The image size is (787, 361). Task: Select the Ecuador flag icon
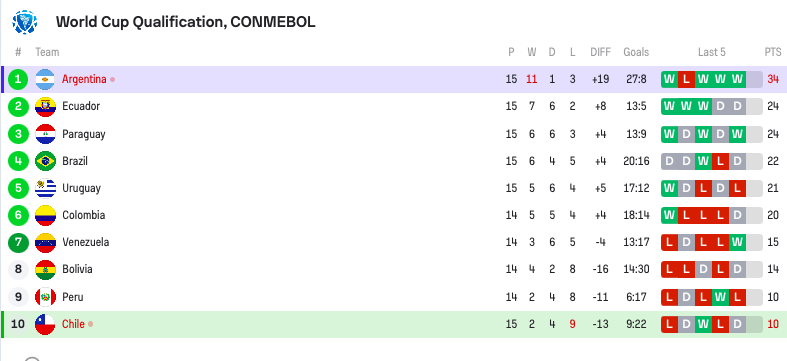(45, 106)
